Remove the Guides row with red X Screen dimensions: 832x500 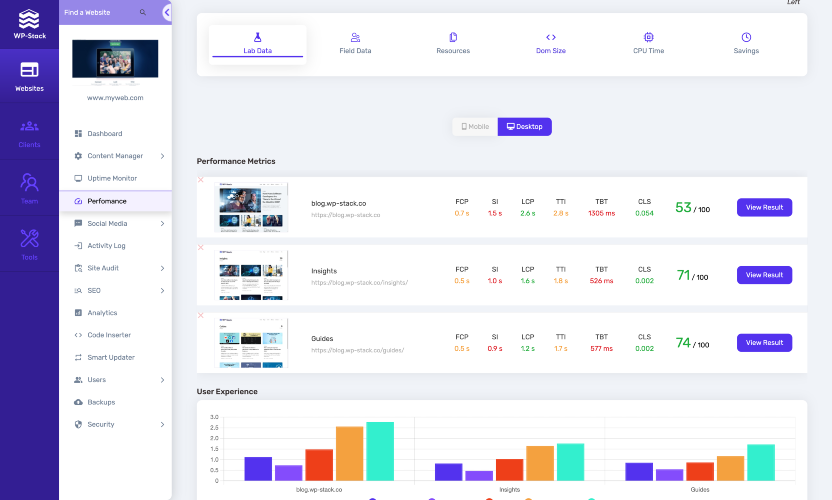pos(201,315)
